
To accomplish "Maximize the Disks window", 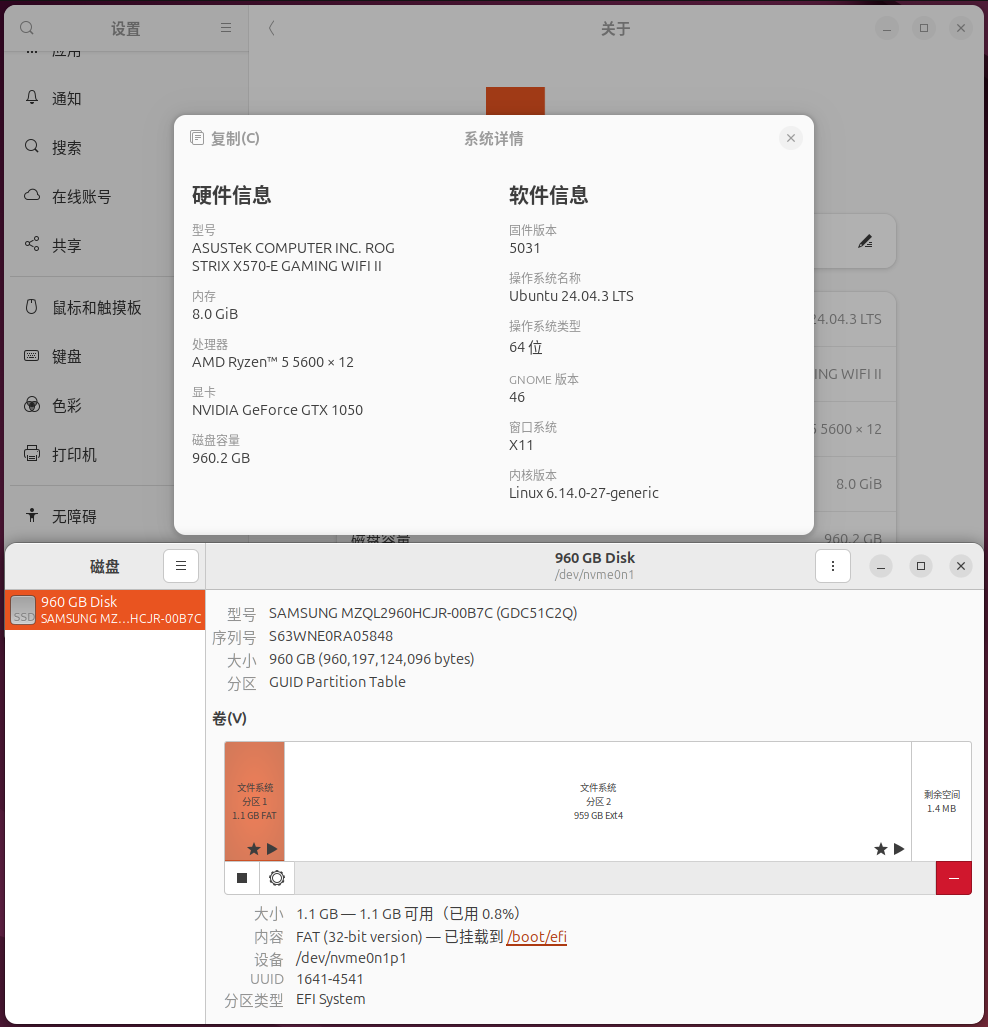I will [921, 566].
